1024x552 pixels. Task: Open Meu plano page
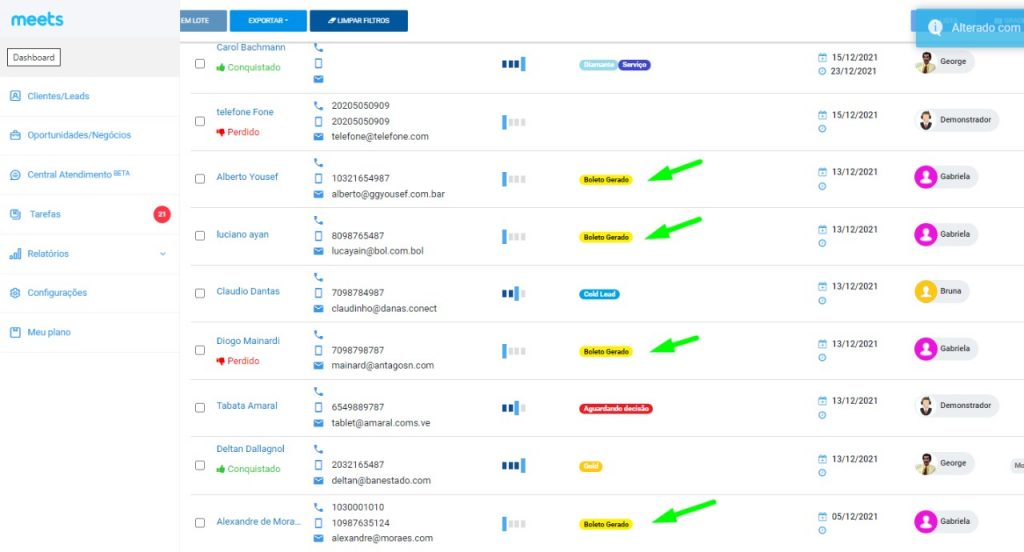[x=49, y=332]
